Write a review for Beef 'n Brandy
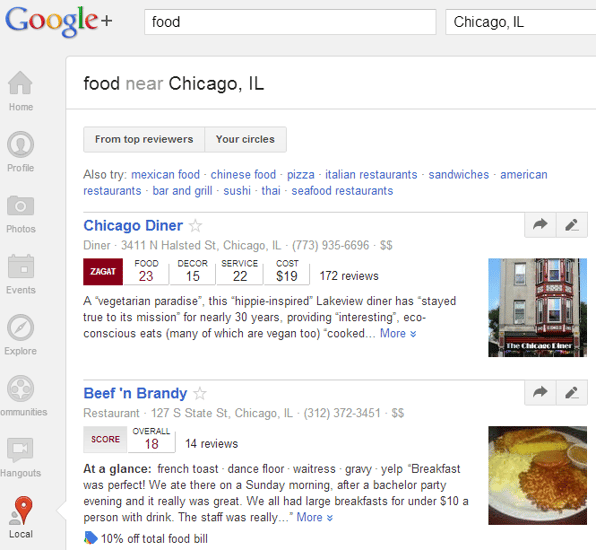 [x=572, y=393]
